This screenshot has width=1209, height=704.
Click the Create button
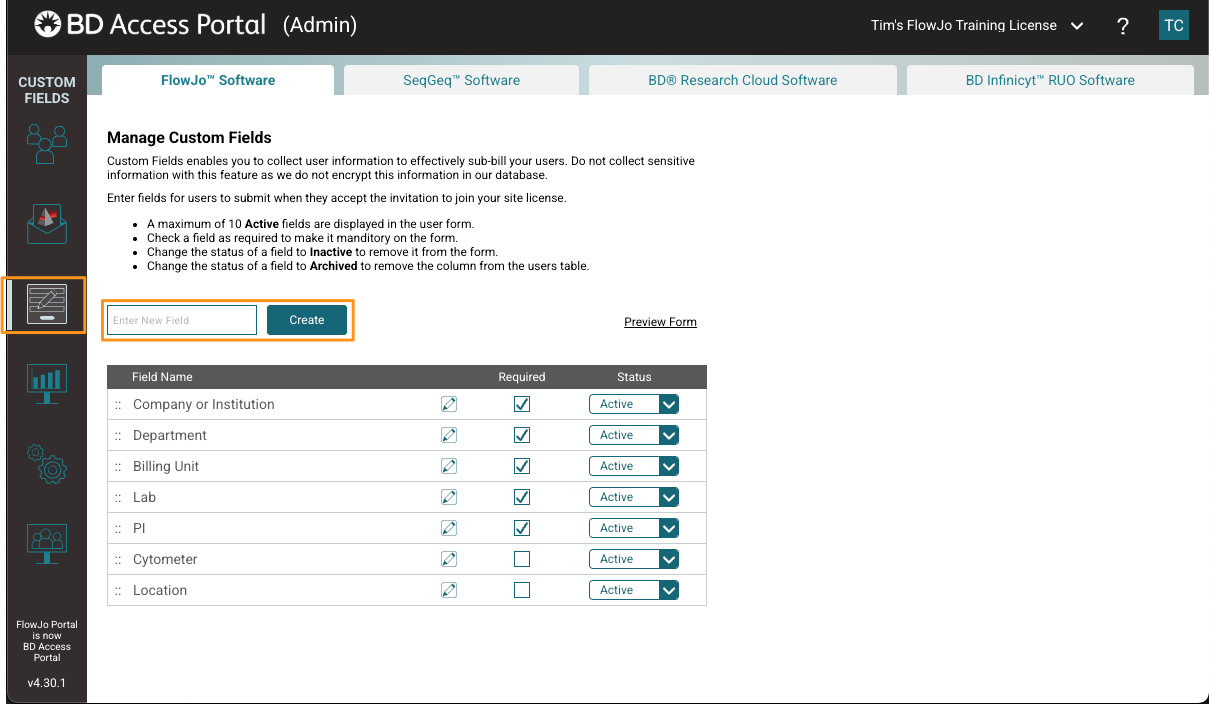click(307, 320)
